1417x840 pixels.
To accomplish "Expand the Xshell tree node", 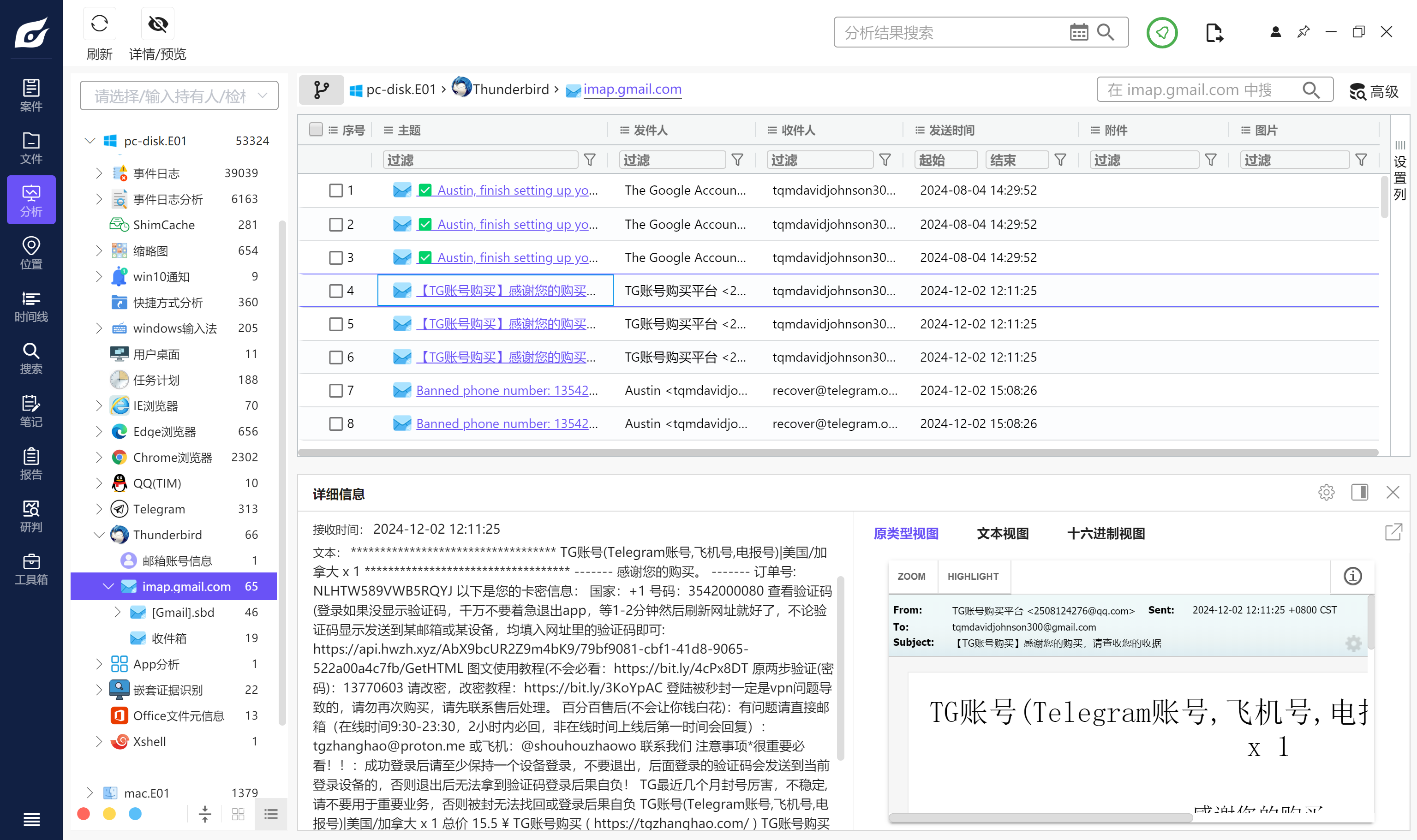I will click(99, 741).
